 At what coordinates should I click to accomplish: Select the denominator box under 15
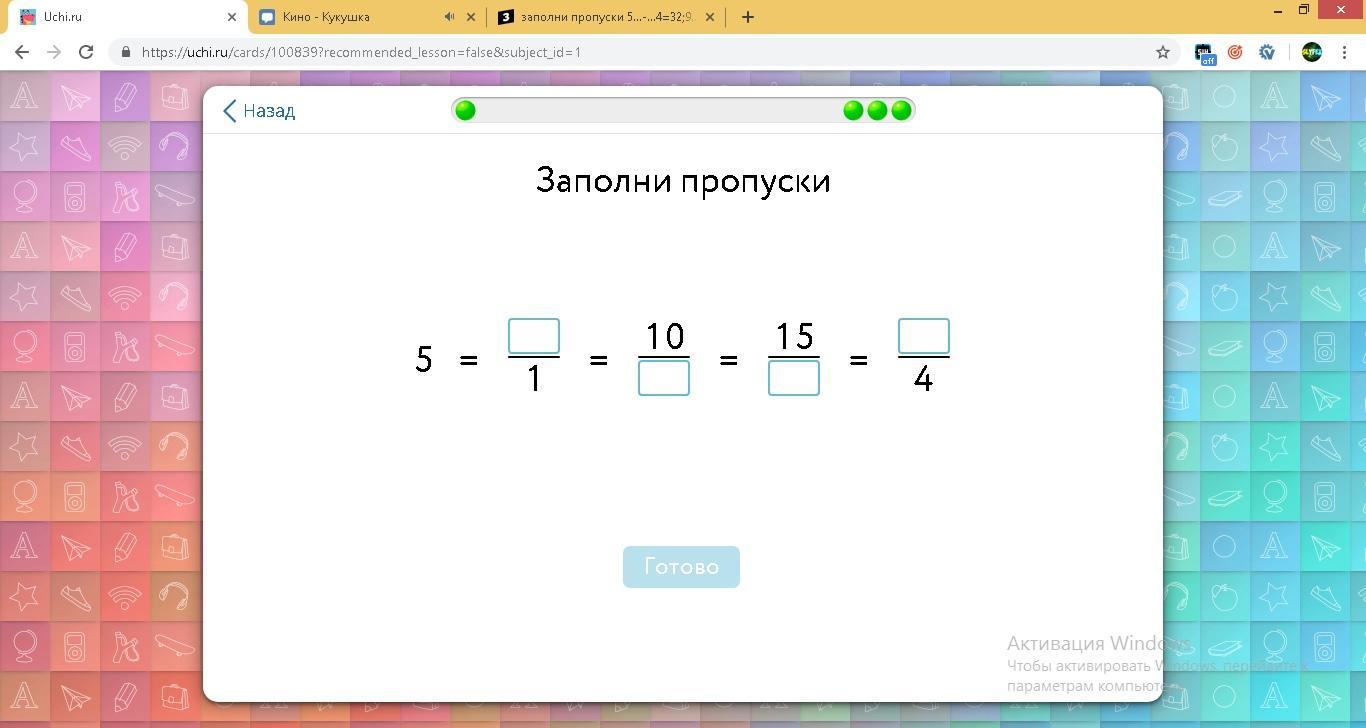click(x=794, y=378)
